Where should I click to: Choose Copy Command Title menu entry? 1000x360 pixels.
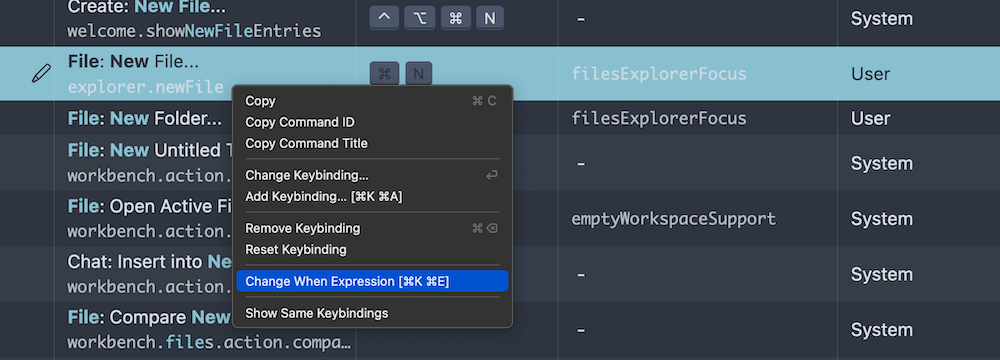(x=372, y=143)
